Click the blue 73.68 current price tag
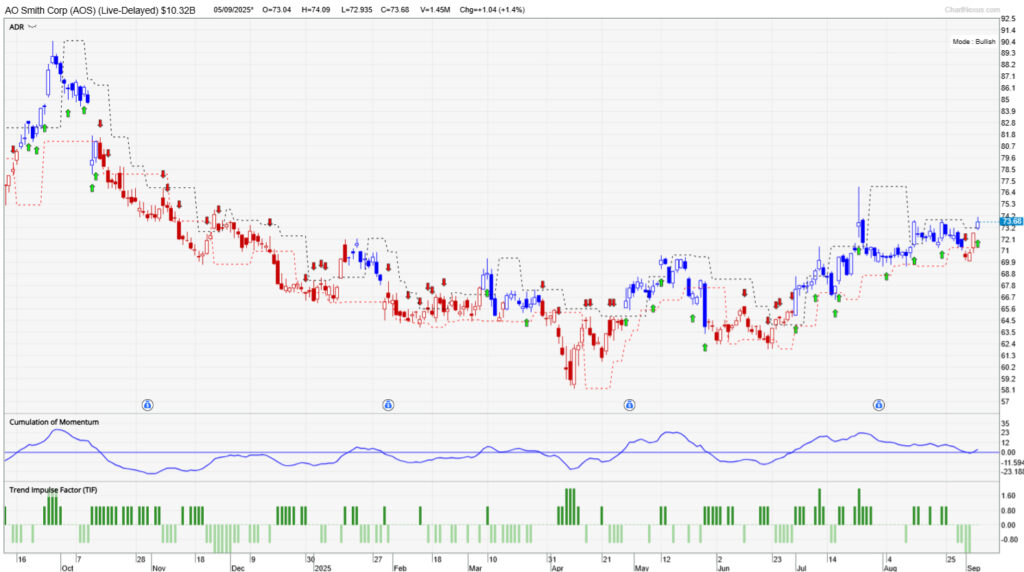Image resolution: width=1024 pixels, height=572 pixels. (1011, 221)
